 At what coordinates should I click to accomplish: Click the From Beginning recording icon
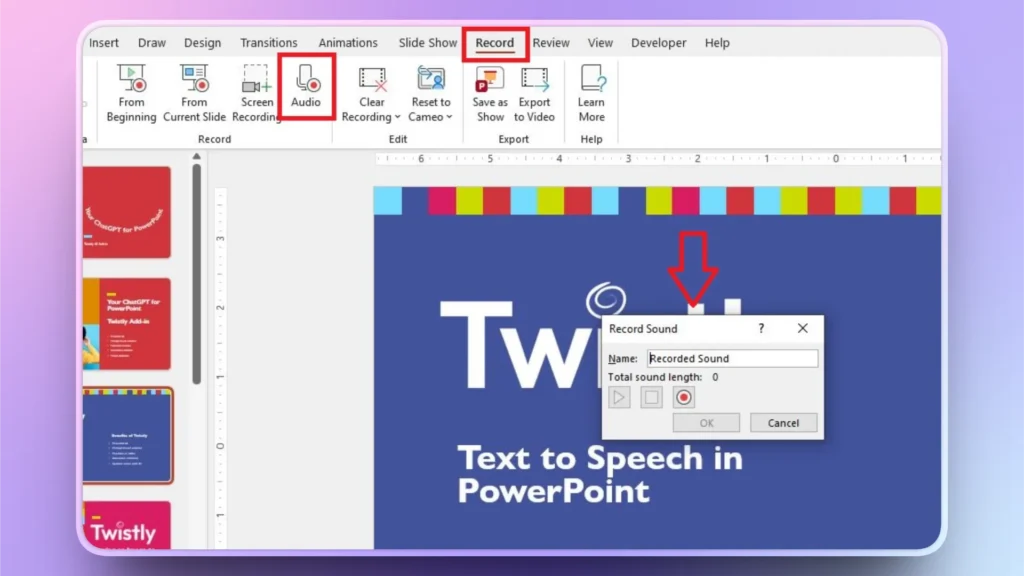tap(131, 88)
